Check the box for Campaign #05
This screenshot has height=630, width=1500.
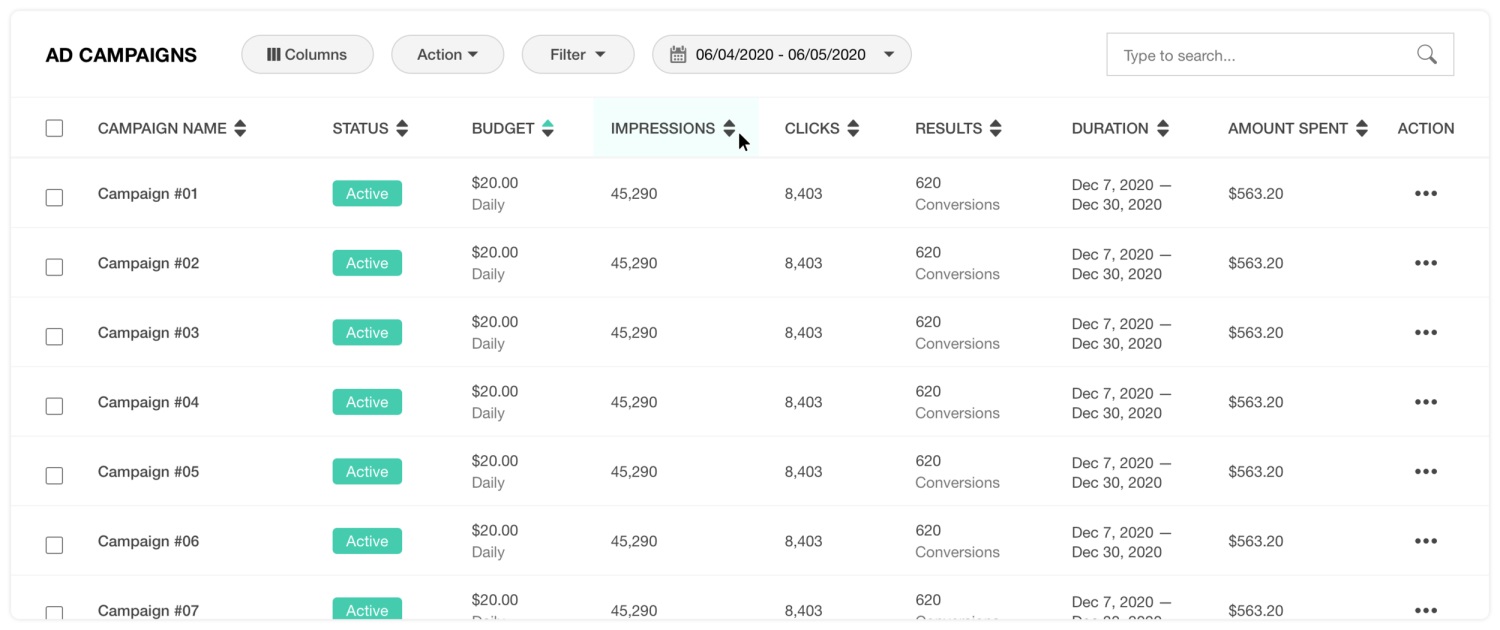[54, 476]
